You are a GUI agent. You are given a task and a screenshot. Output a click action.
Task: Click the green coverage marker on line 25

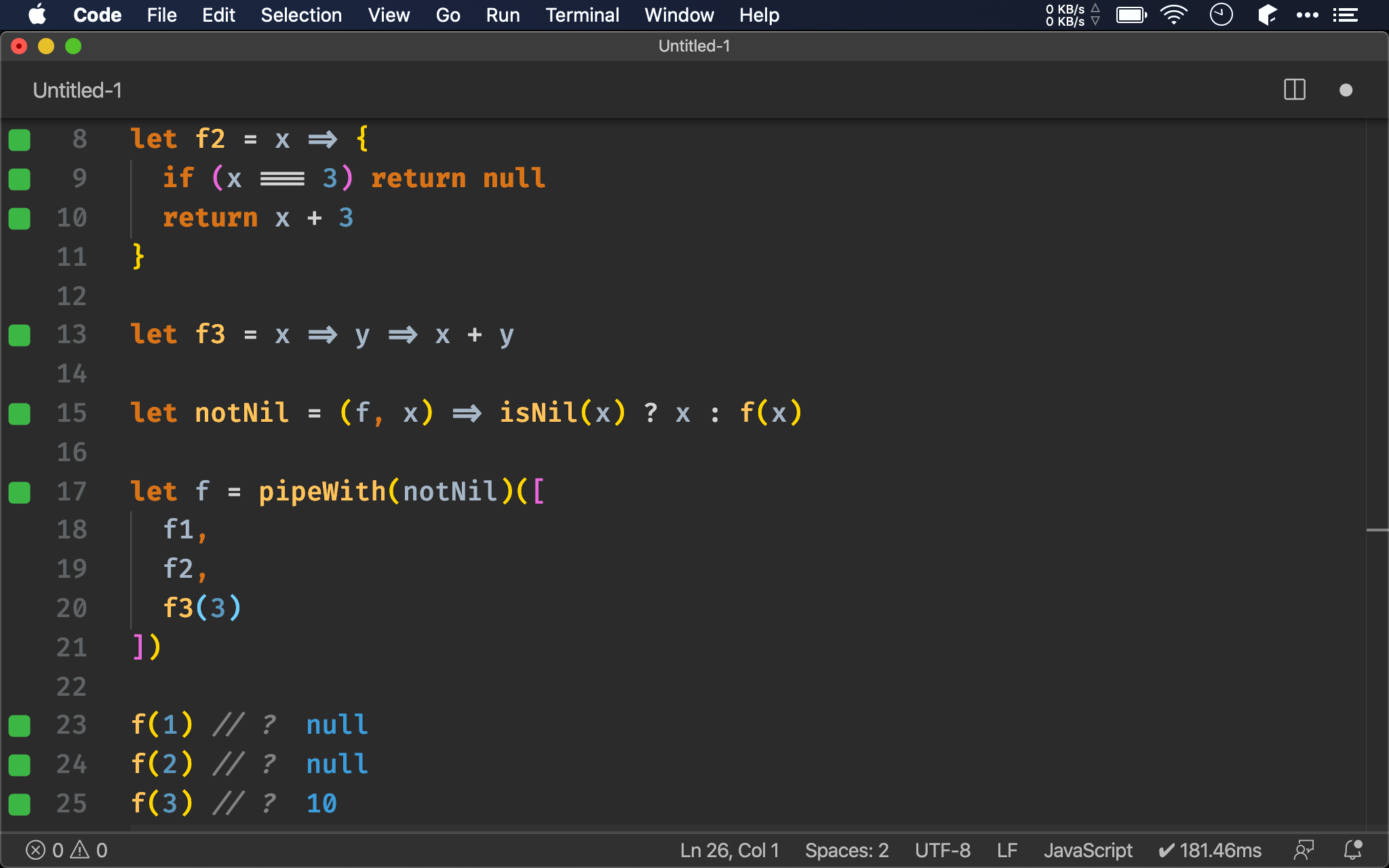pos(20,804)
